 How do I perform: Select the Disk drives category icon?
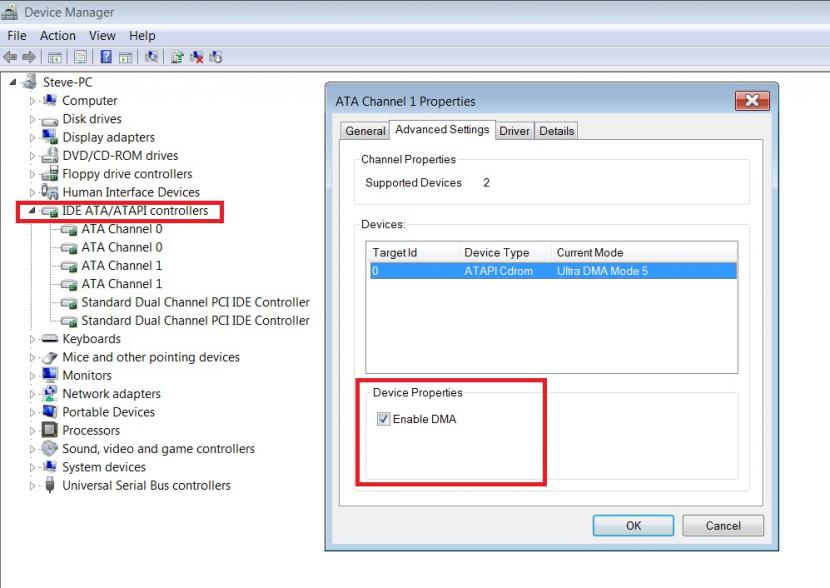(x=50, y=120)
